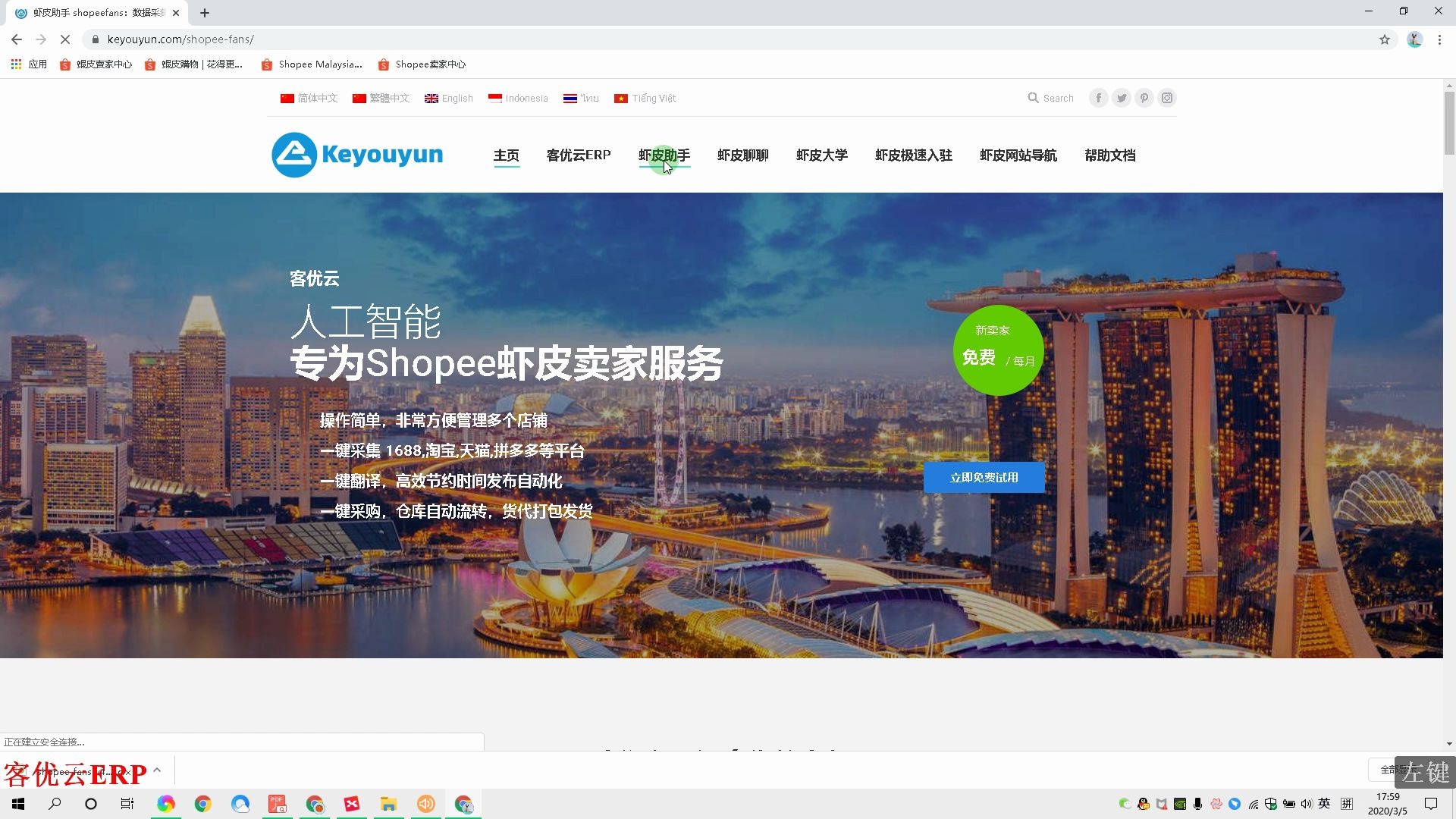Switch the site language to English
The image size is (1456, 819).
[449, 98]
